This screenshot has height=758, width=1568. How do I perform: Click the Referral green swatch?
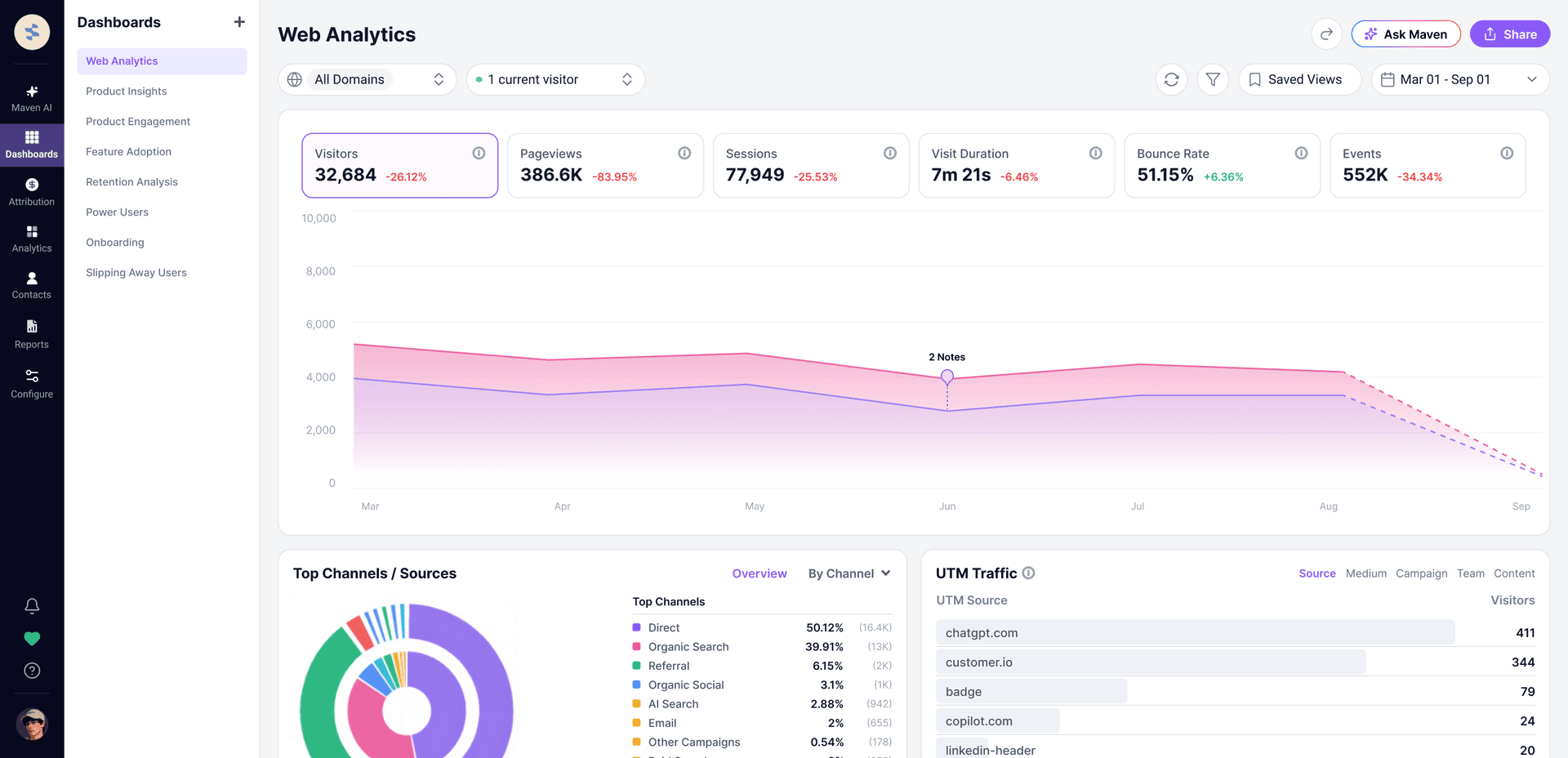click(637, 666)
